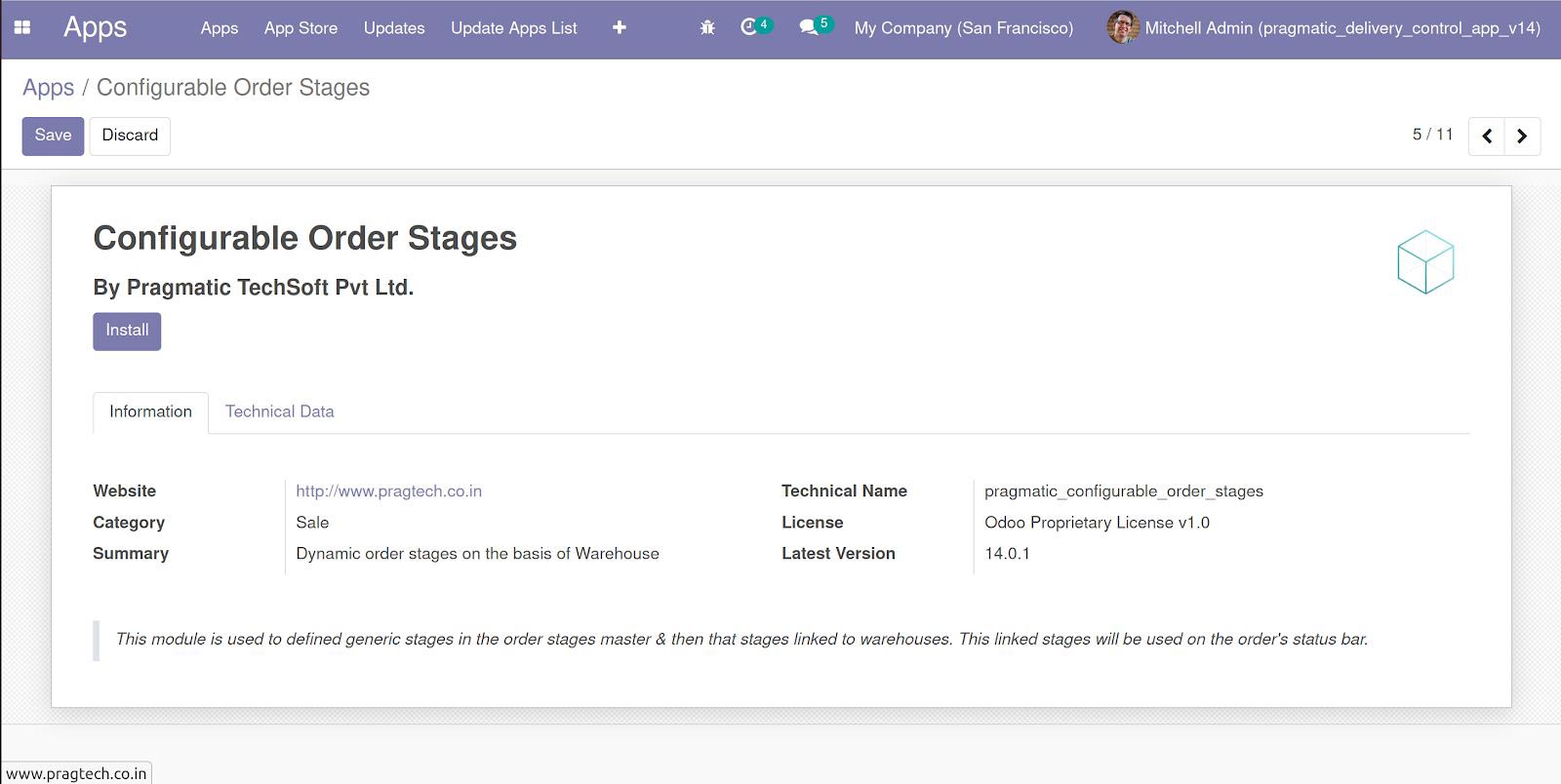Go to the previous record arrow

[x=1487, y=136]
